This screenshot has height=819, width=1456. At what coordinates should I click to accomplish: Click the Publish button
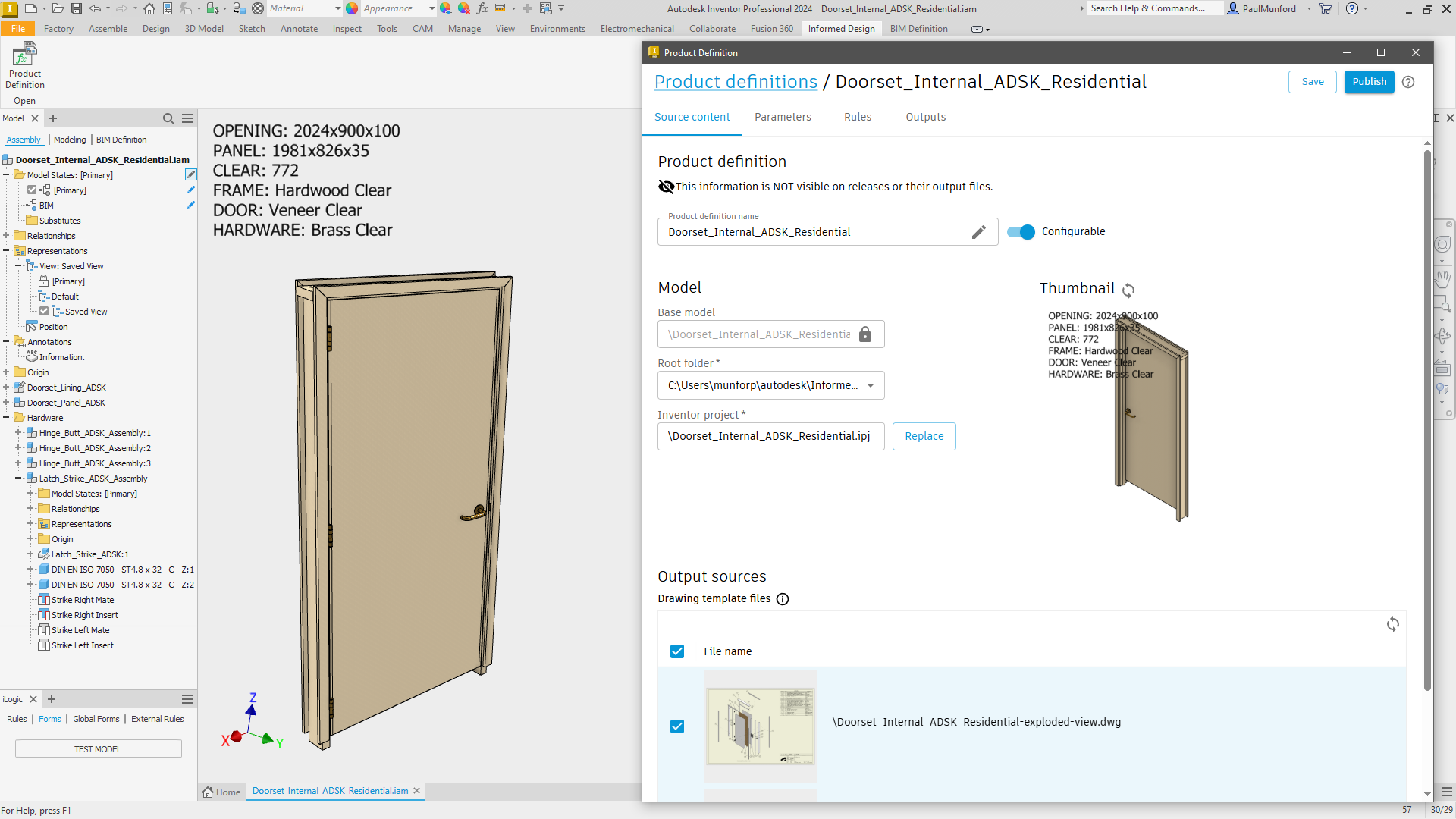coord(1369,82)
